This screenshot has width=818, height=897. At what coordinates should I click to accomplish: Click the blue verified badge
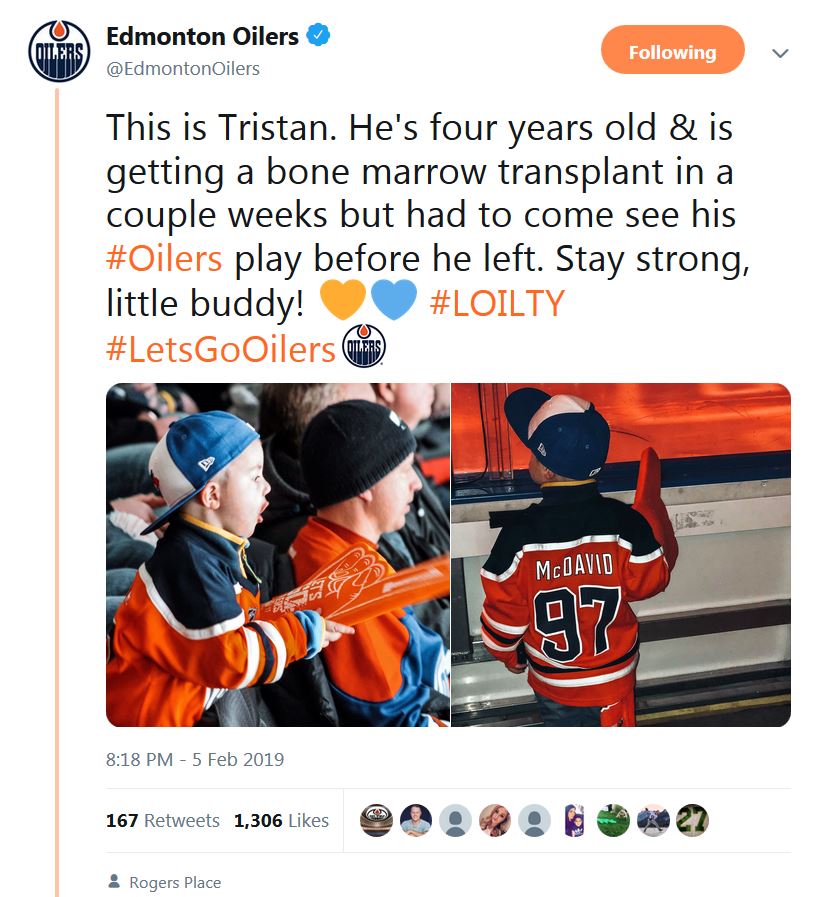tap(319, 37)
